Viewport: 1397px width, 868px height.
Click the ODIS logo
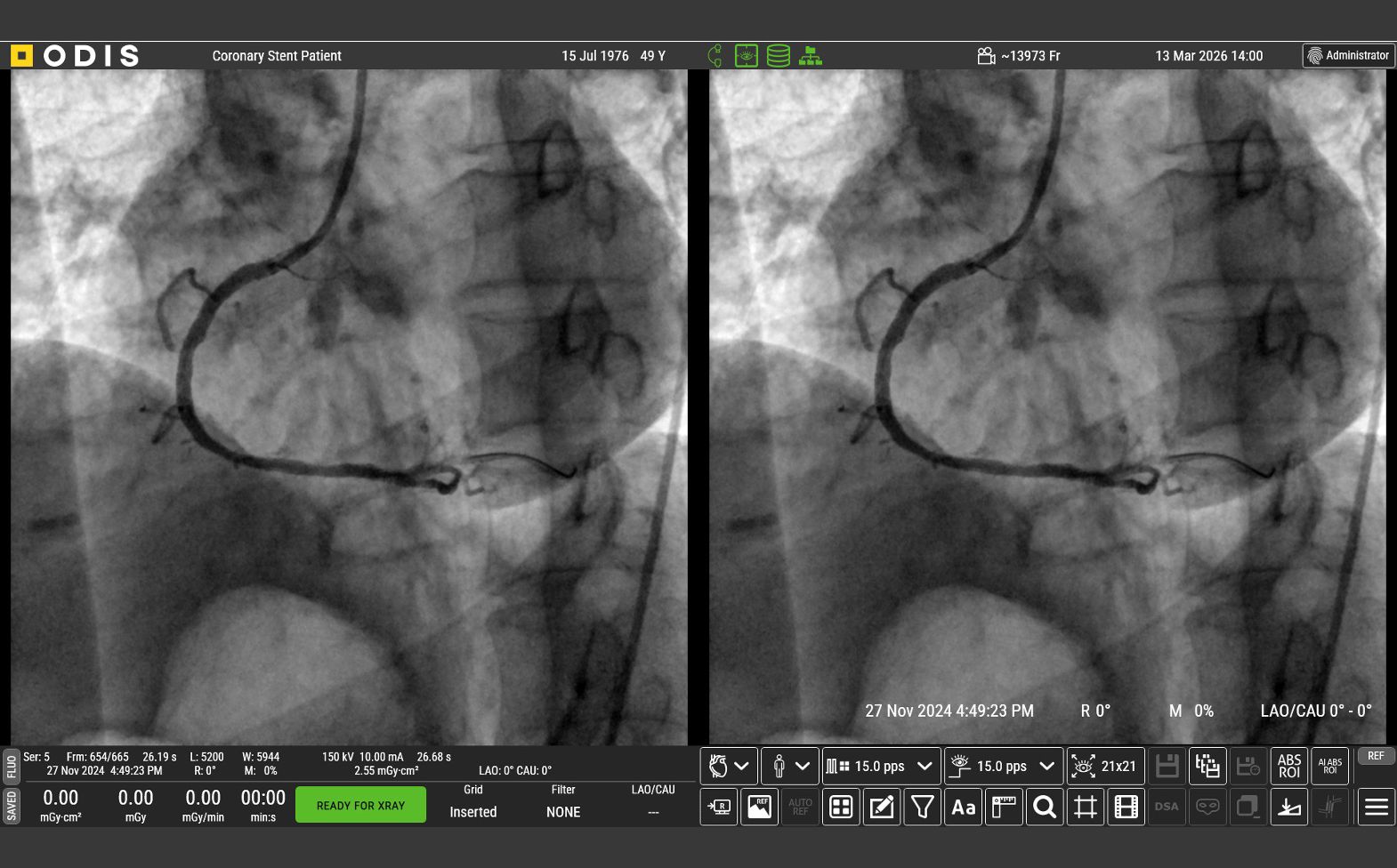pyautogui.click(x=76, y=56)
